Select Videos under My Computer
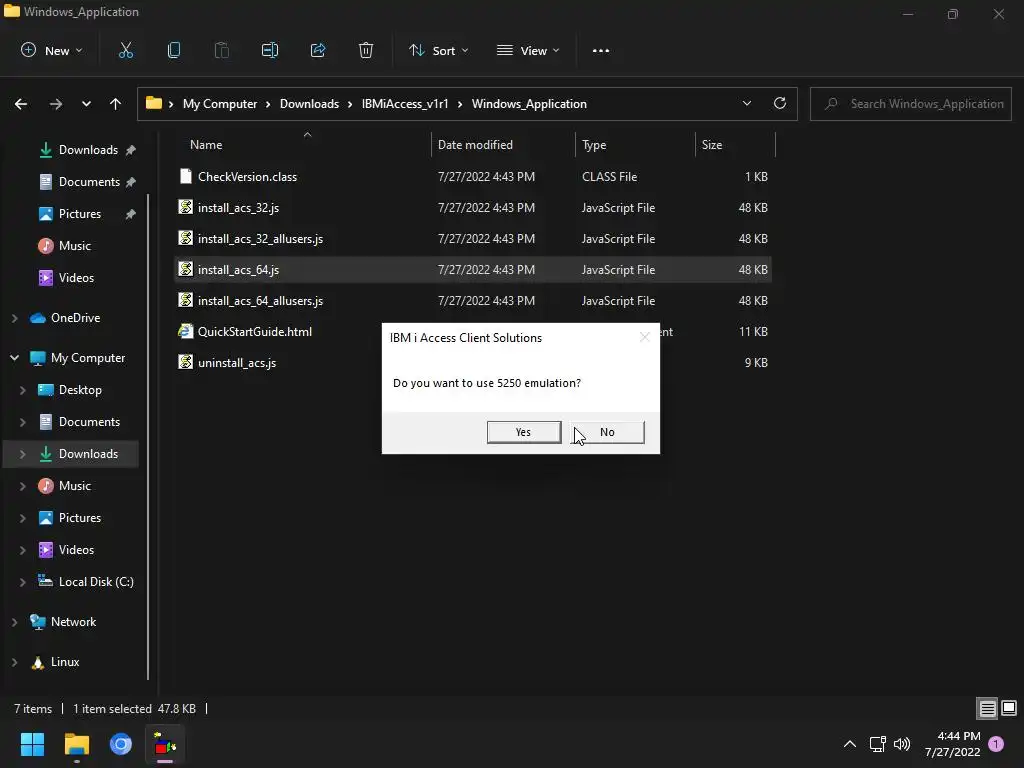 click(76, 550)
